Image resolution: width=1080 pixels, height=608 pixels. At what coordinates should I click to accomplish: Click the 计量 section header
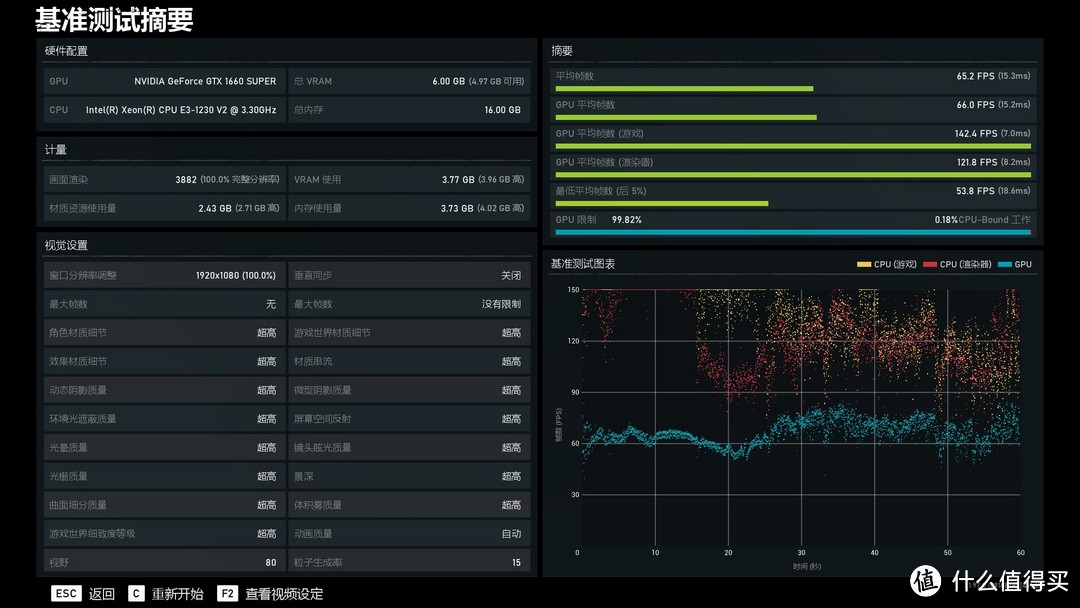pos(56,149)
